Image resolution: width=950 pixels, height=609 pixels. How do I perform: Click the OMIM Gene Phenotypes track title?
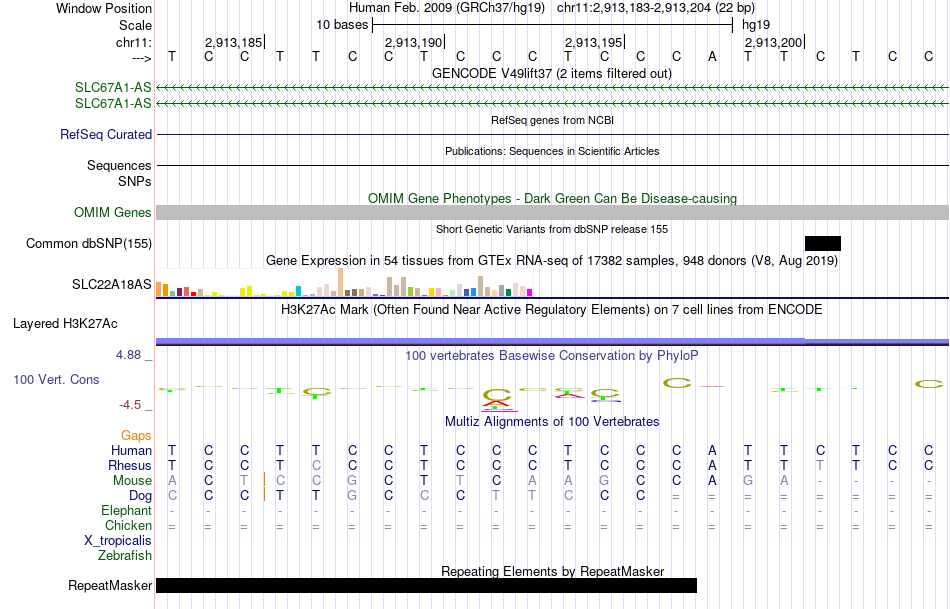(x=553, y=198)
